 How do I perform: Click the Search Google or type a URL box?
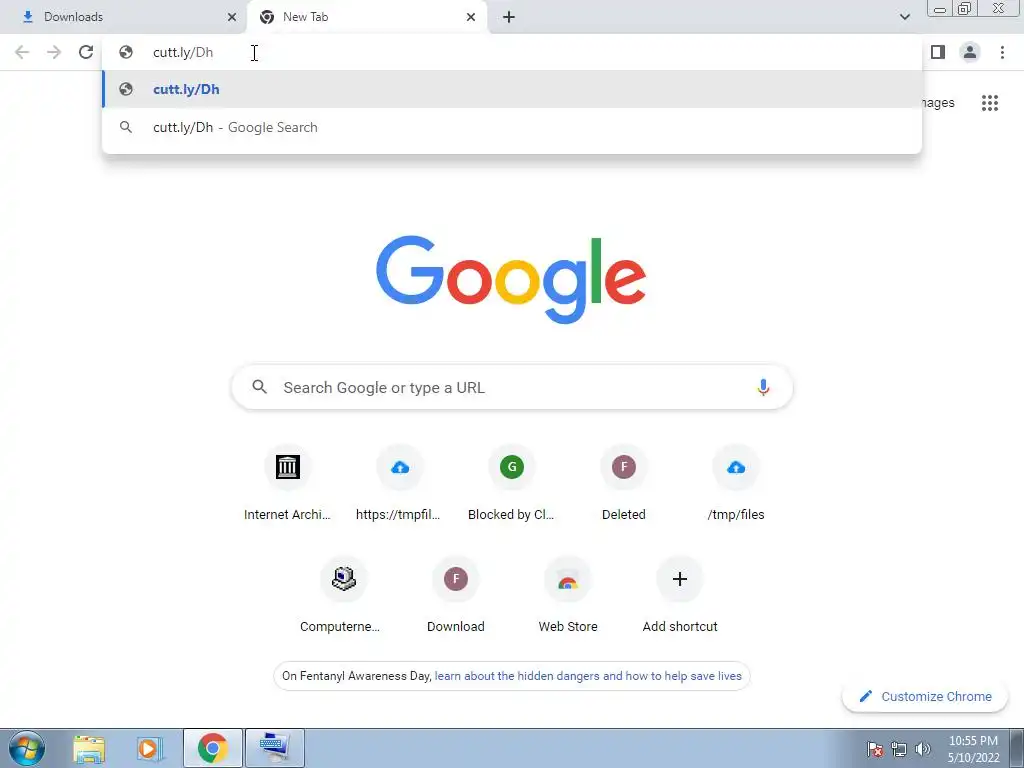click(512, 387)
